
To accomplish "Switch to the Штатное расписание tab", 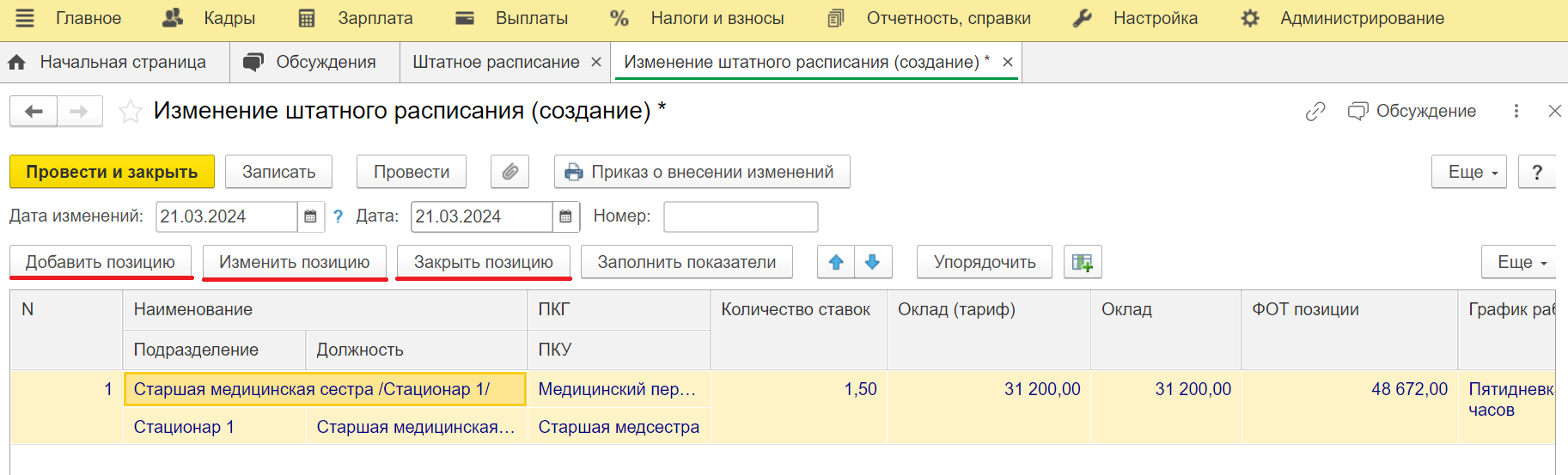I will [496, 62].
